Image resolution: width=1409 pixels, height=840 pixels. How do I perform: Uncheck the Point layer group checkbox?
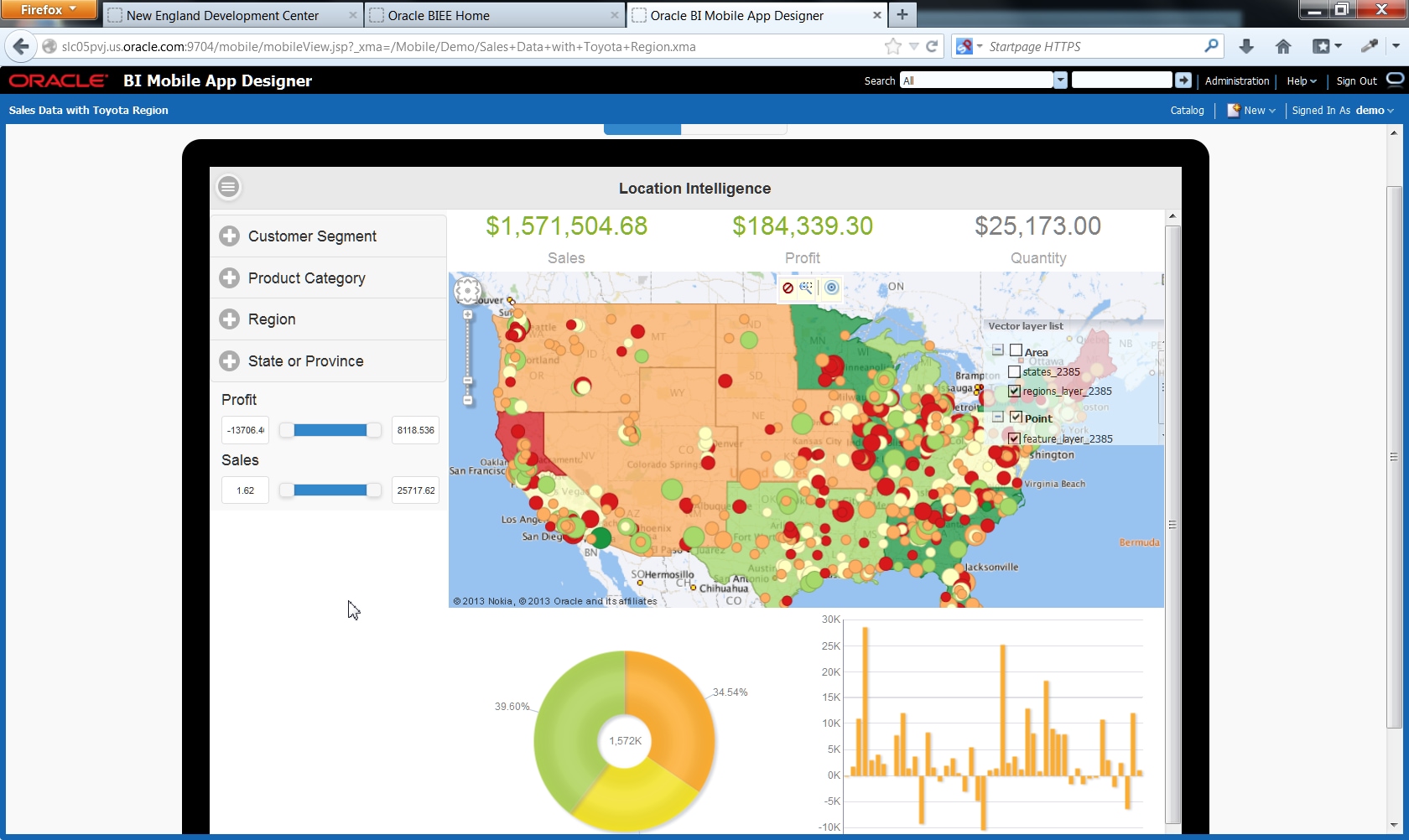(1016, 417)
